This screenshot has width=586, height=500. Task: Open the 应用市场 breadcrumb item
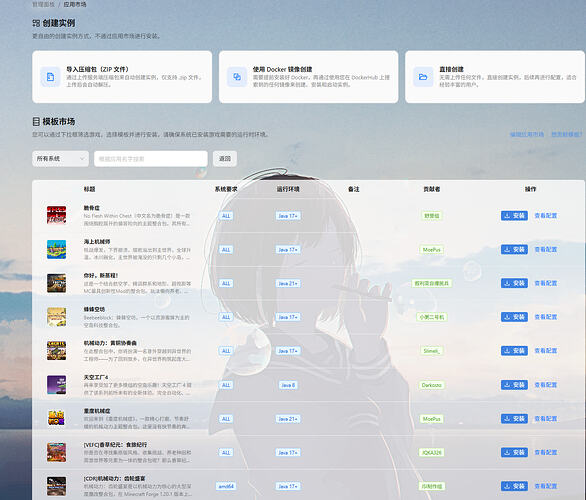pos(75,4)
